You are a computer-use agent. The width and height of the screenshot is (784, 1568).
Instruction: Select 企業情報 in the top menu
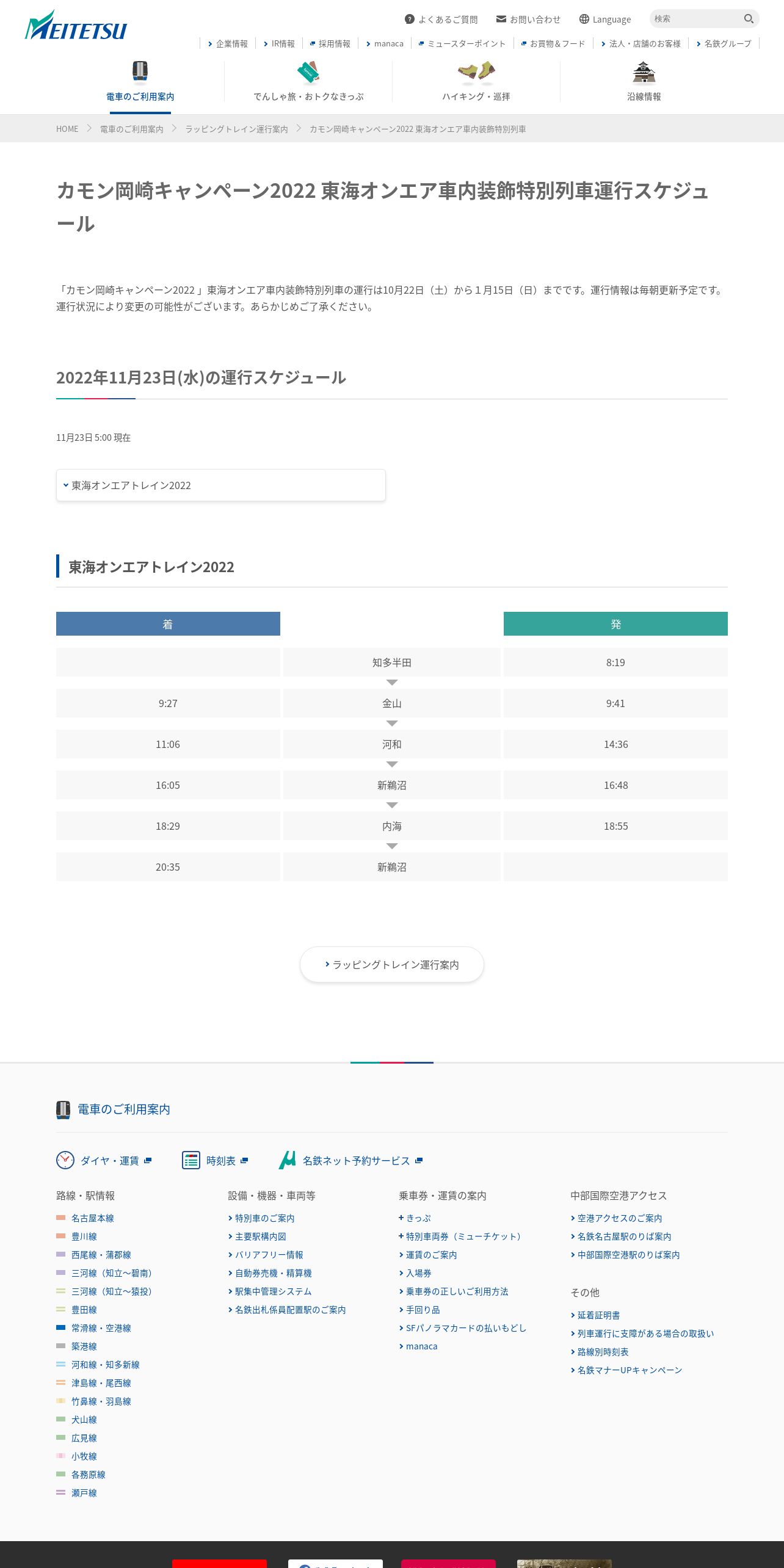[x=228, y=44]
